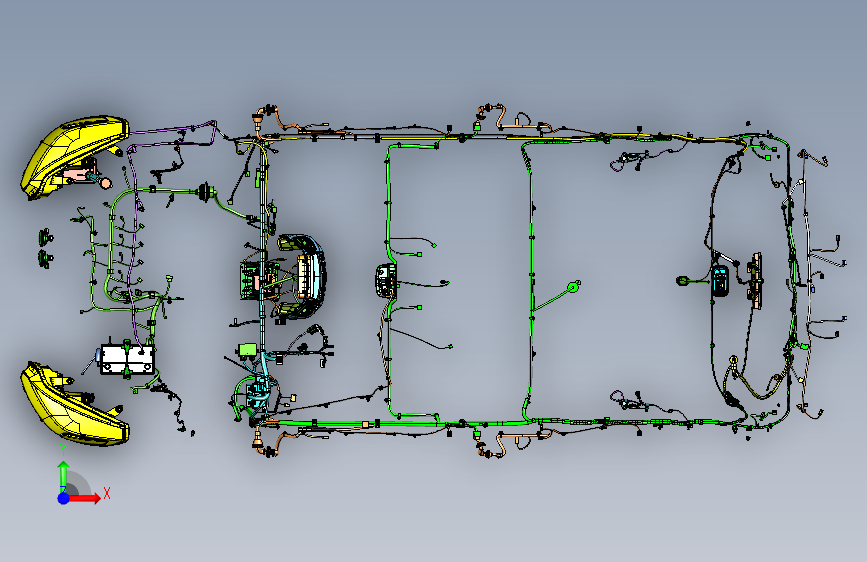Image resolution: width=867 pixels, height=562 pixels.
Task: Select the overhead console module on the roof harness
Action: point(386,280)
